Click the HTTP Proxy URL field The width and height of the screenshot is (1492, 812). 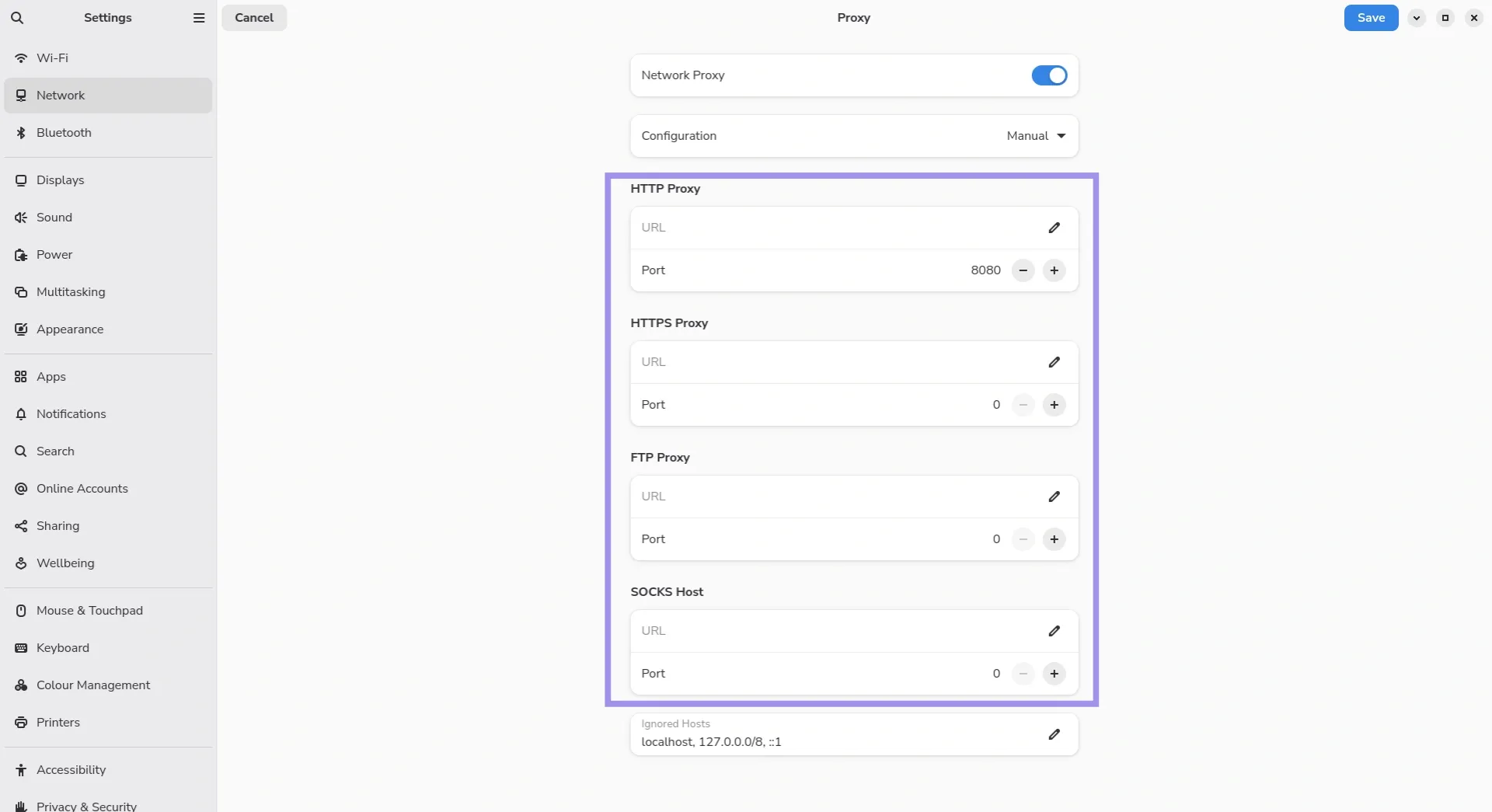tap(854, 228)
